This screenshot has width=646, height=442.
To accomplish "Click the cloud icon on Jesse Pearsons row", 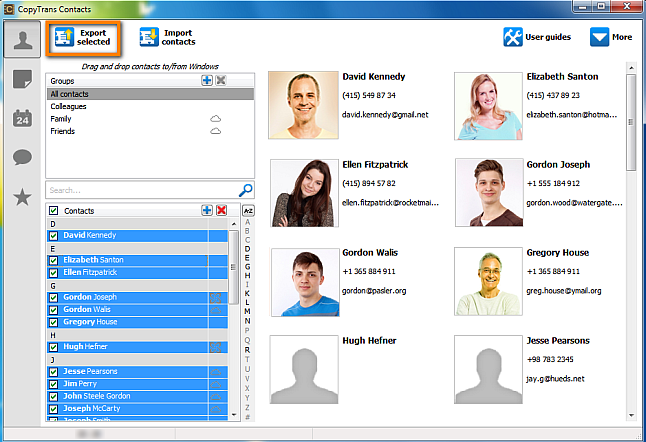I will tap(216, 372).
